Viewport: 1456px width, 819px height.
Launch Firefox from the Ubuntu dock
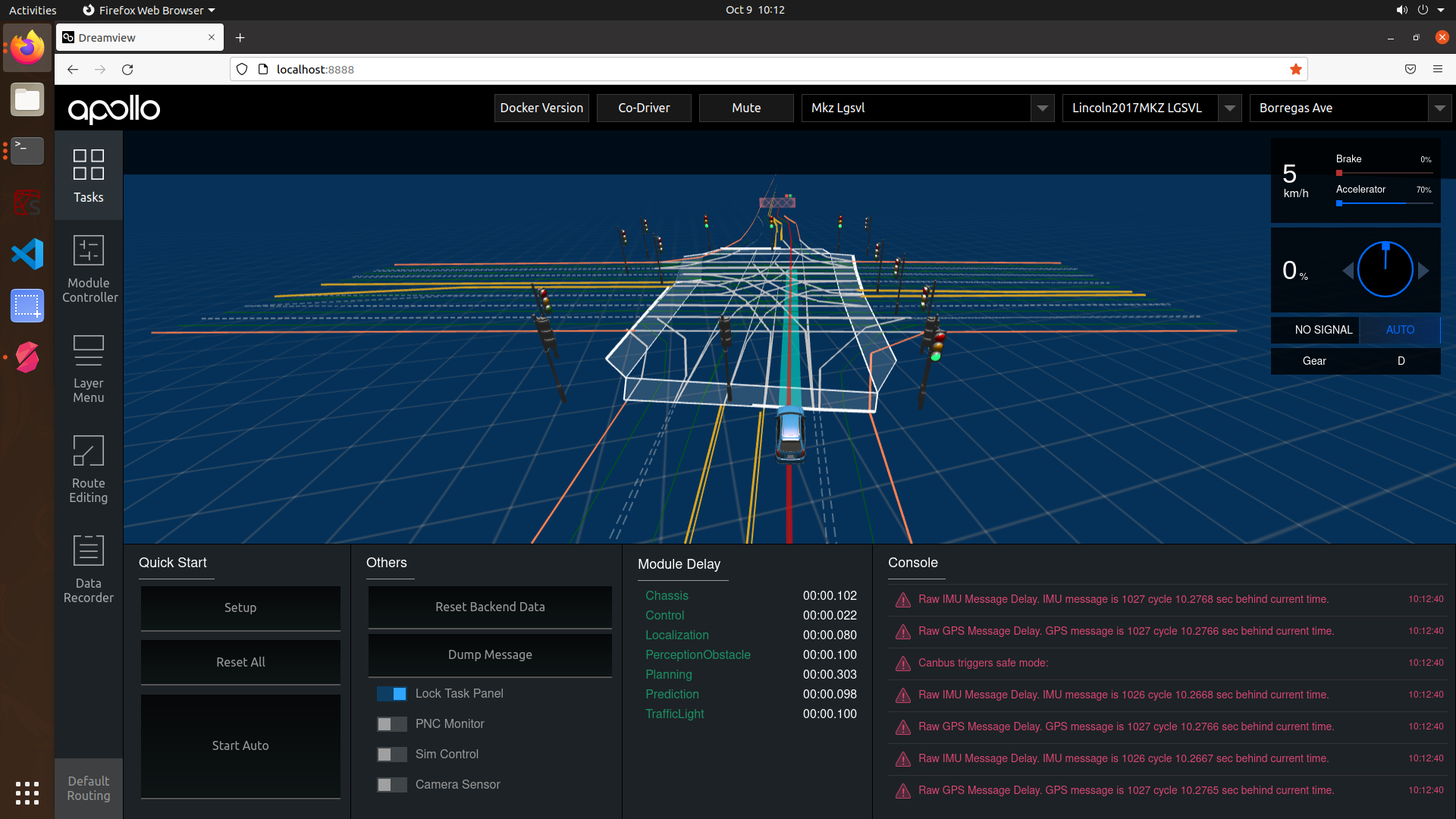tap(27, 47)
